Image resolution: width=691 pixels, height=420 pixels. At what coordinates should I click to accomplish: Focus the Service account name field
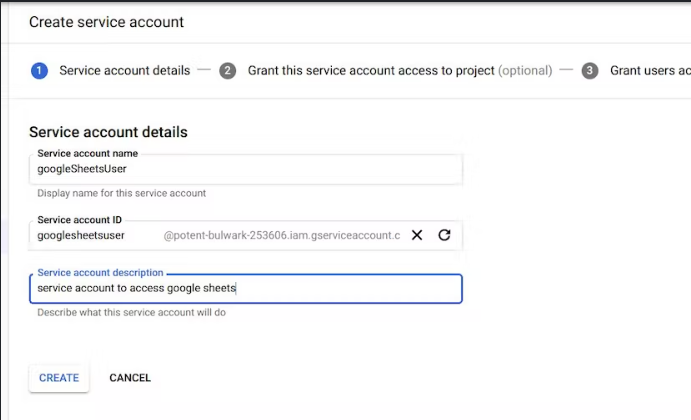point(245,169)
